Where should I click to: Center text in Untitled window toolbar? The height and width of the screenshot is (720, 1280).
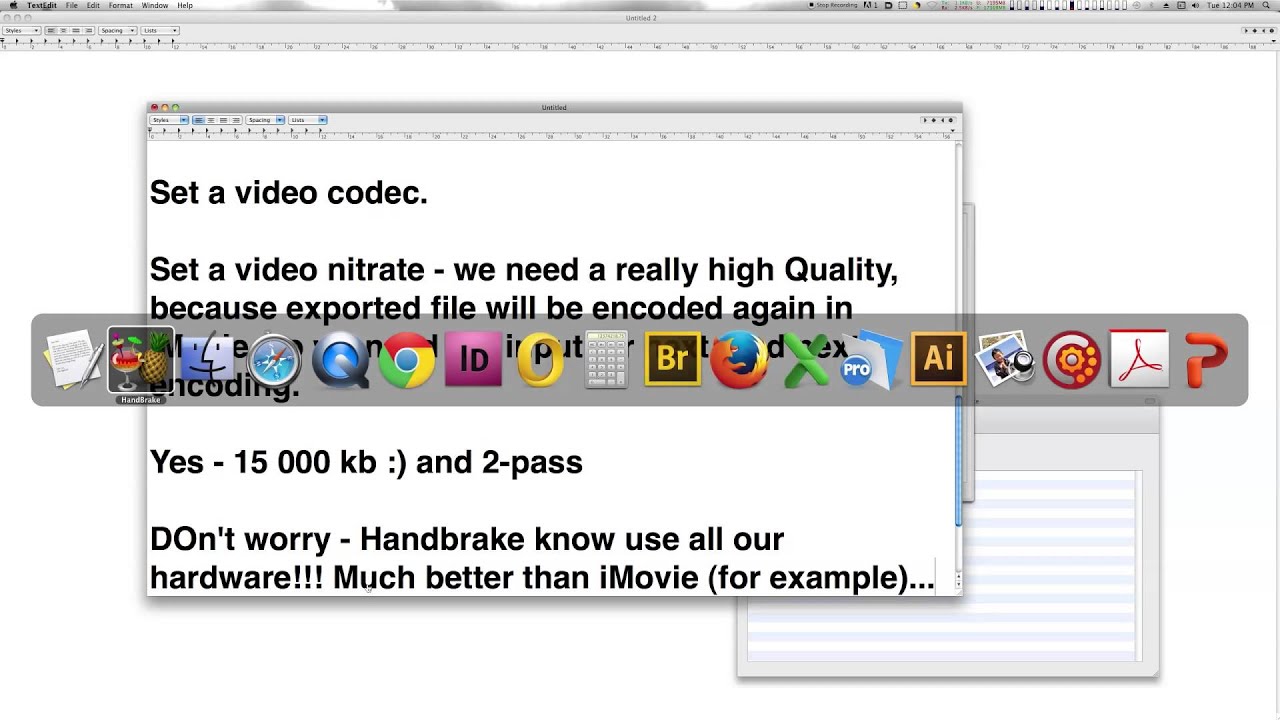210,120
